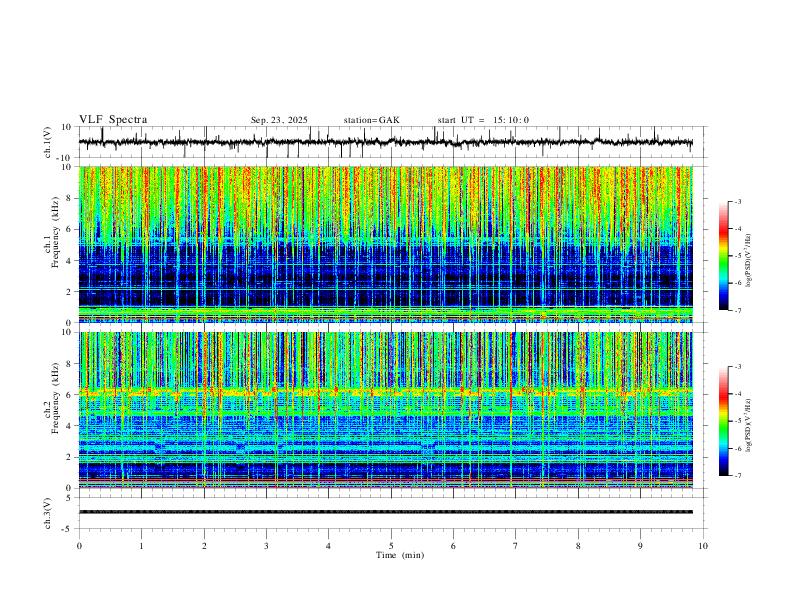
Task: Click the ch.1 spectrogram panel
Action: [386, 244]
